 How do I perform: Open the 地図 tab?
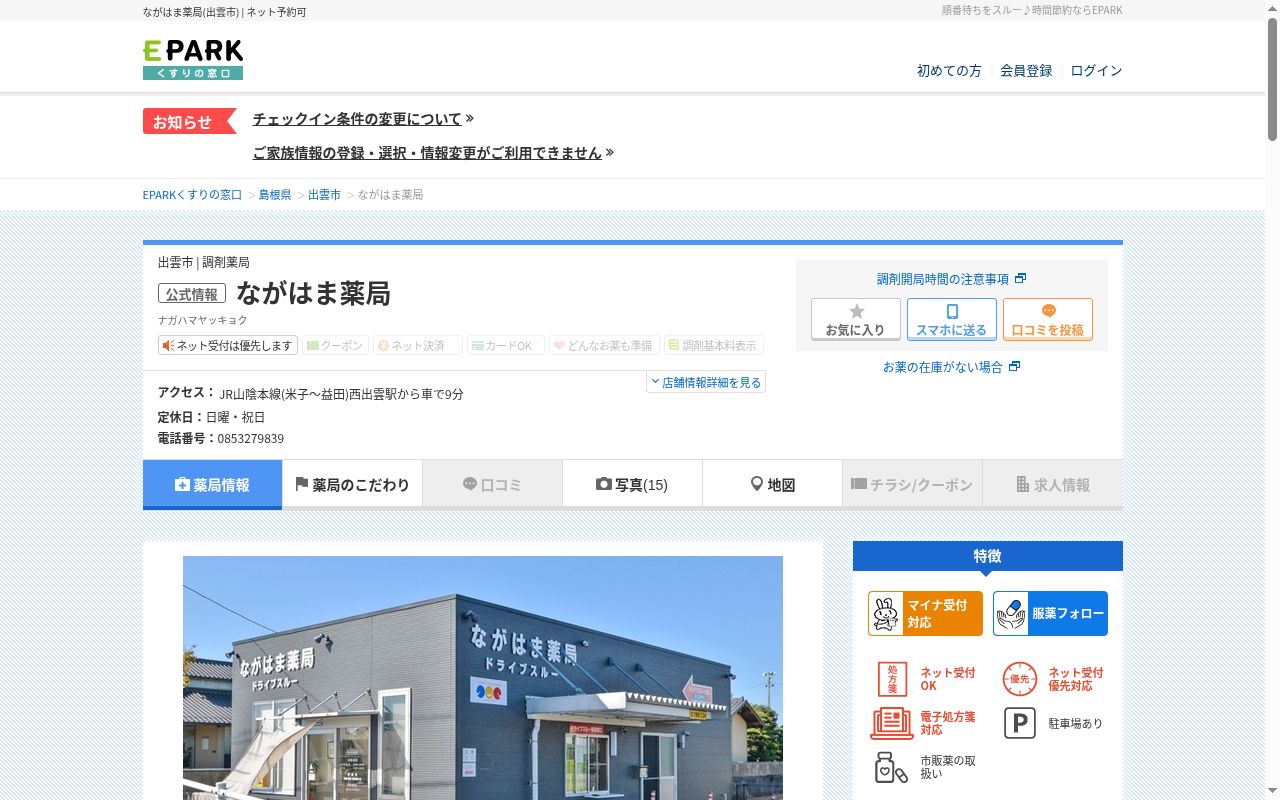point(772,485)
